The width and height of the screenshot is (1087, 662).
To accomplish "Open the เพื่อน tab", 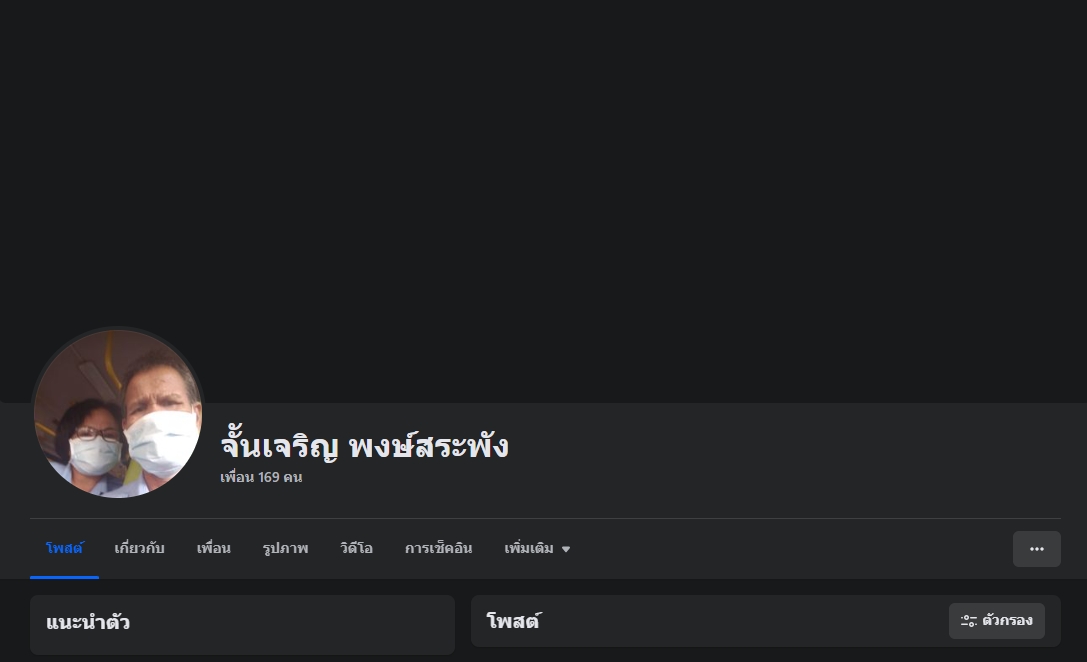I will coord(214,548).
